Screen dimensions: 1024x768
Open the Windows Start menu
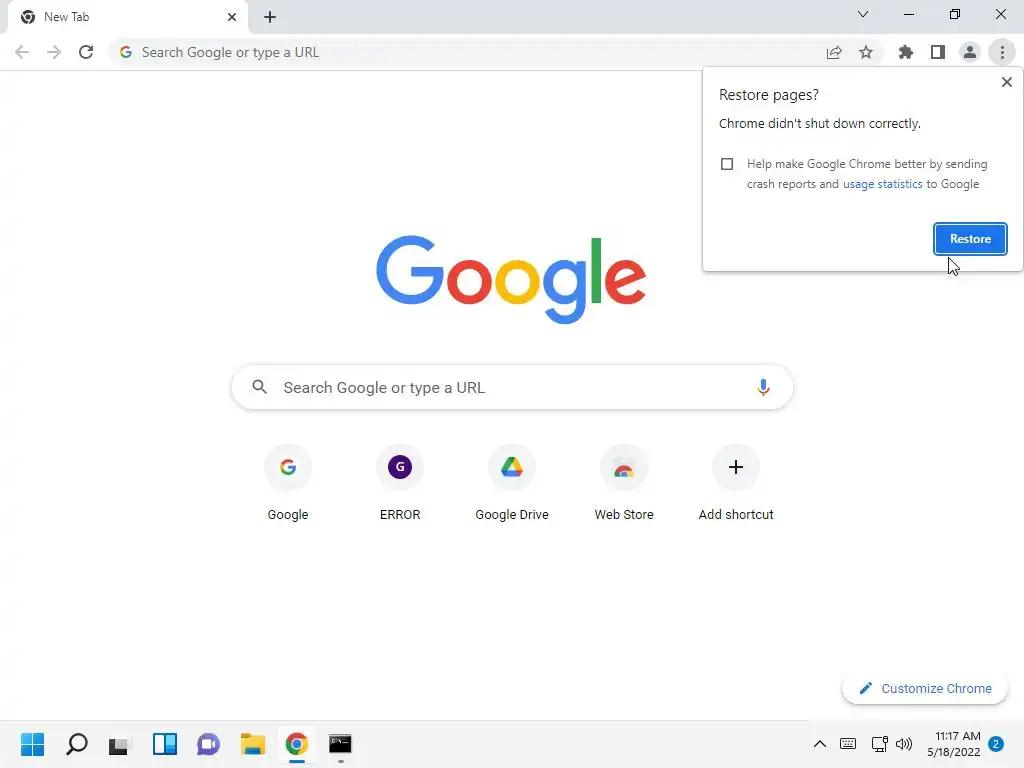point(33,744)
